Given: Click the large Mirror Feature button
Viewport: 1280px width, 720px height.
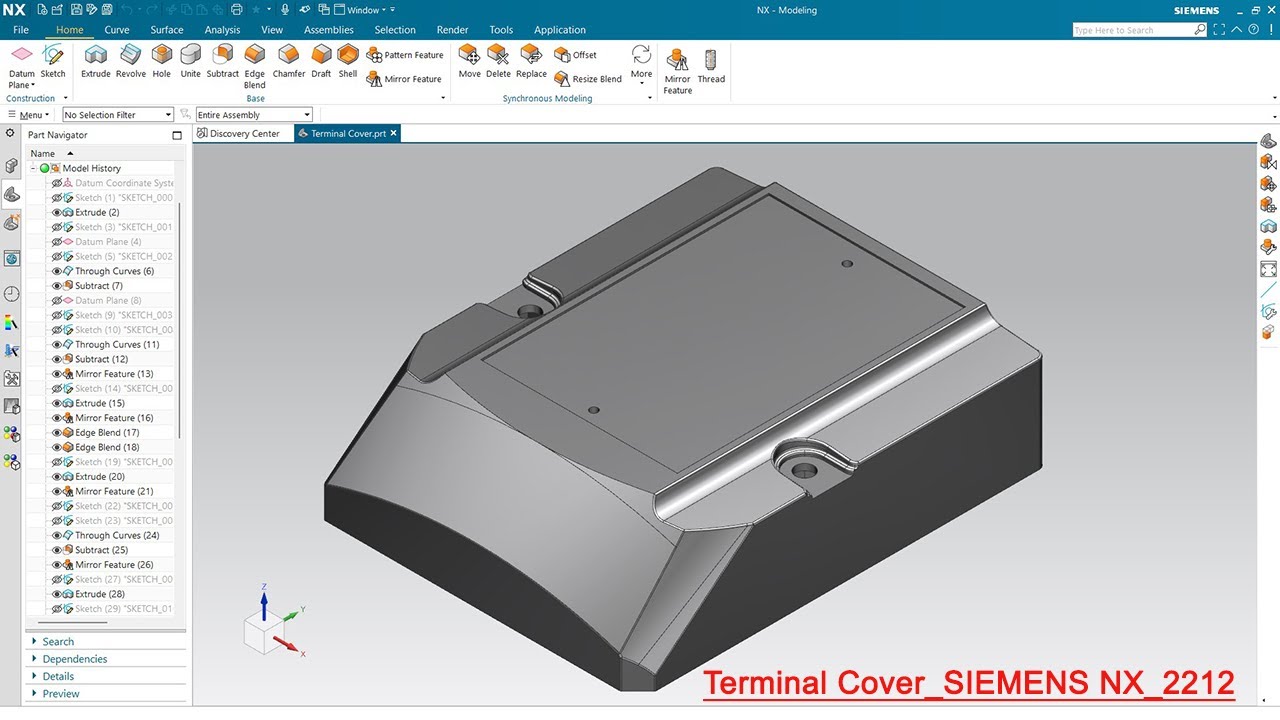Looking at the screenshot, I should pos(678,71).
